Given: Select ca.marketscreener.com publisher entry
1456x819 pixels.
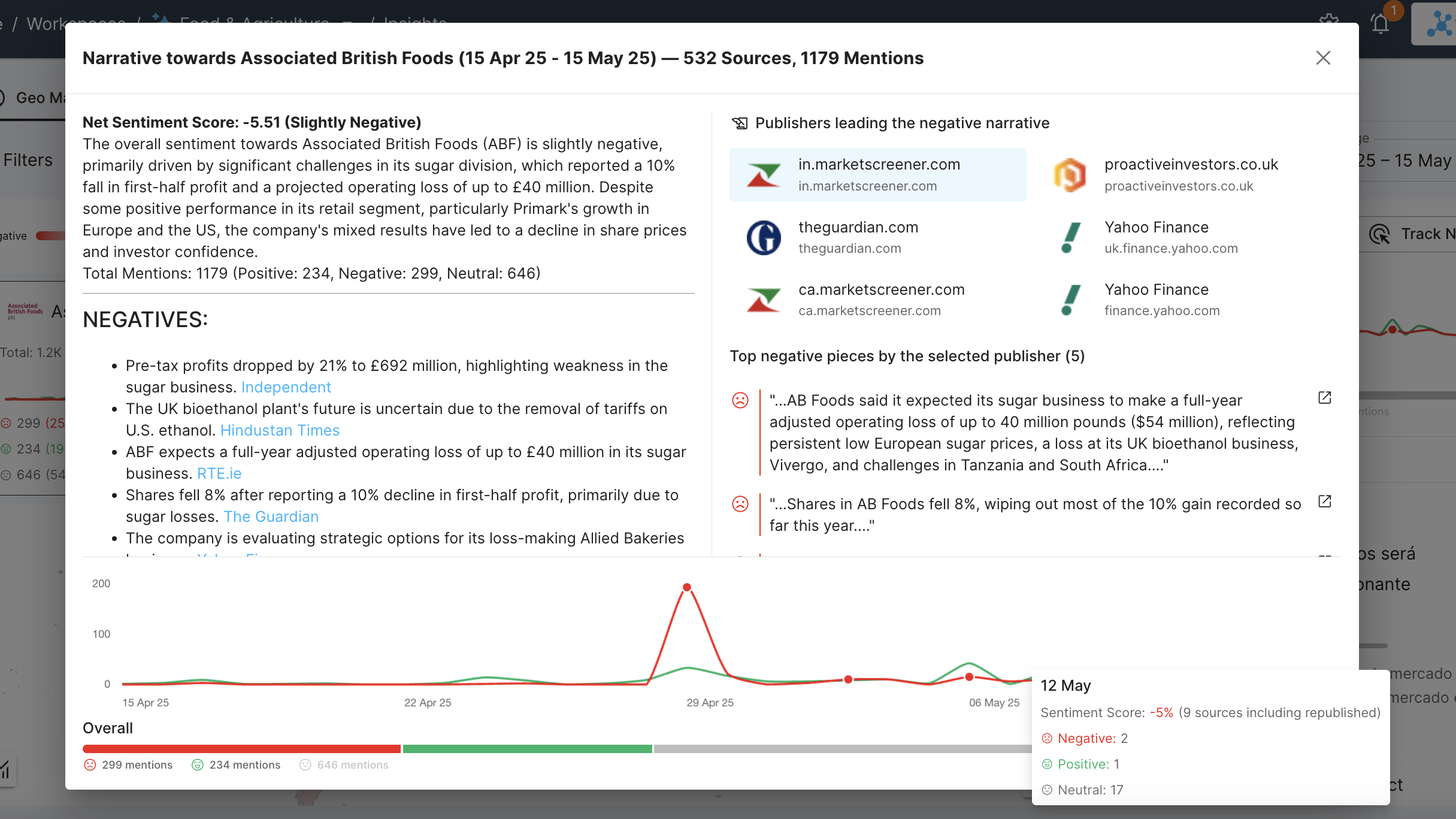Looking at the screenshot, I should click(880, 300).
